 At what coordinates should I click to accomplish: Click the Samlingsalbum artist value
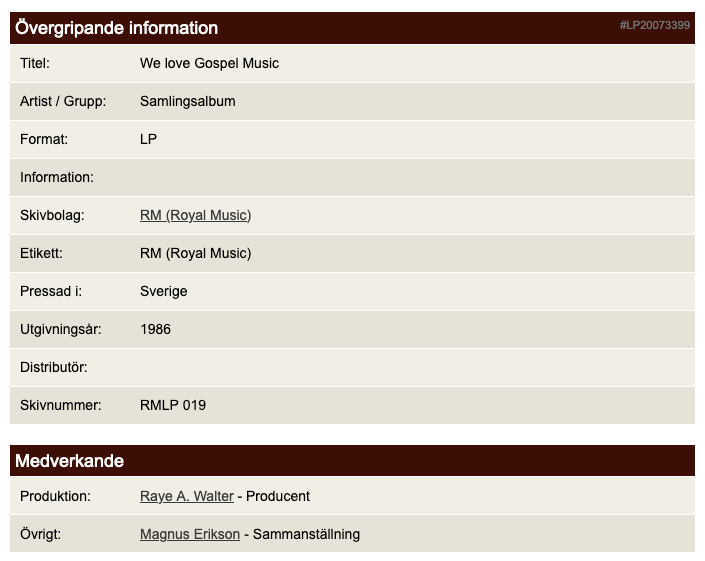tap(187, 101)
